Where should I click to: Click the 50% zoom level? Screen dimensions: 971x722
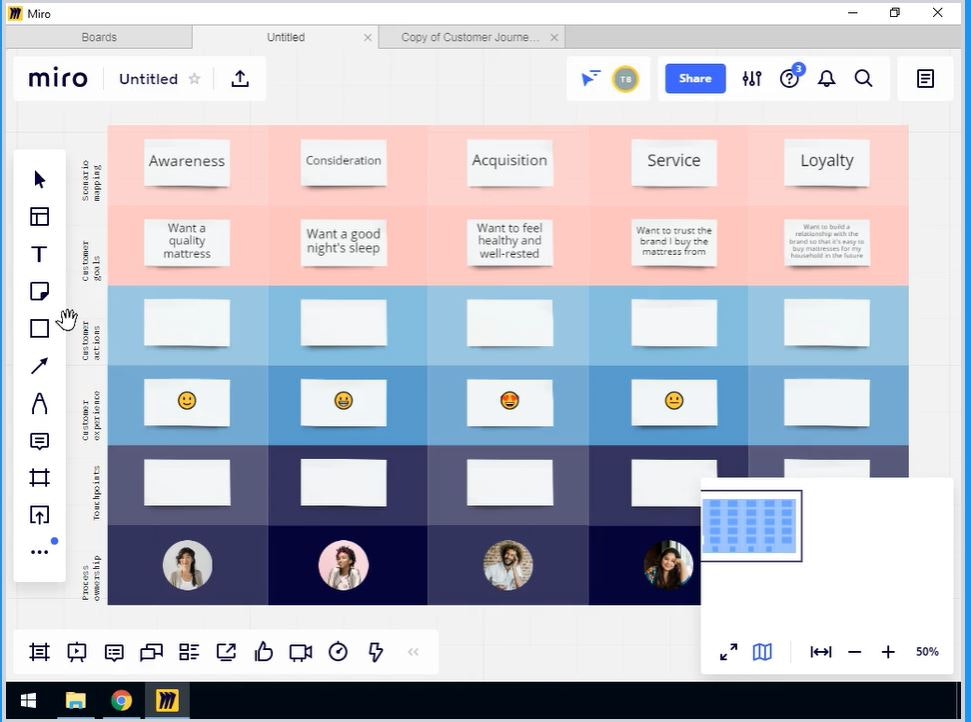coord(927,651)
